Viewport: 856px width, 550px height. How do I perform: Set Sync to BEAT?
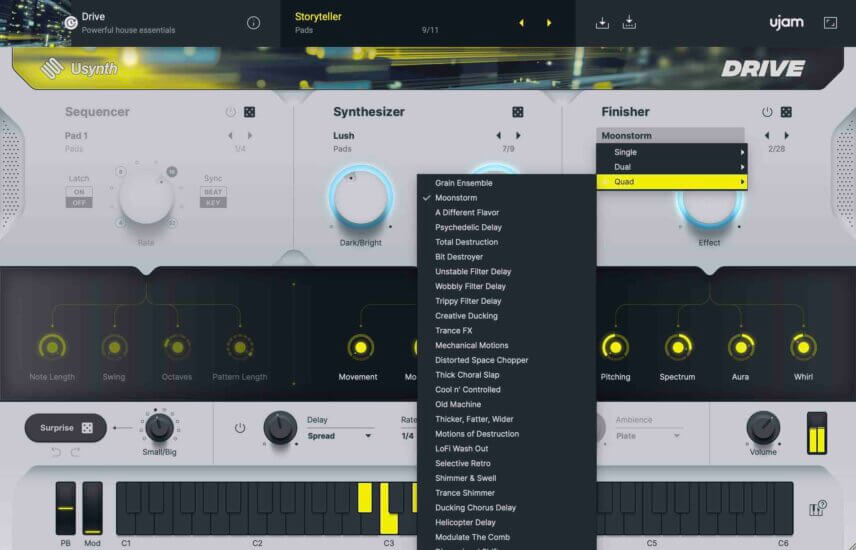[x=213, y=192]
